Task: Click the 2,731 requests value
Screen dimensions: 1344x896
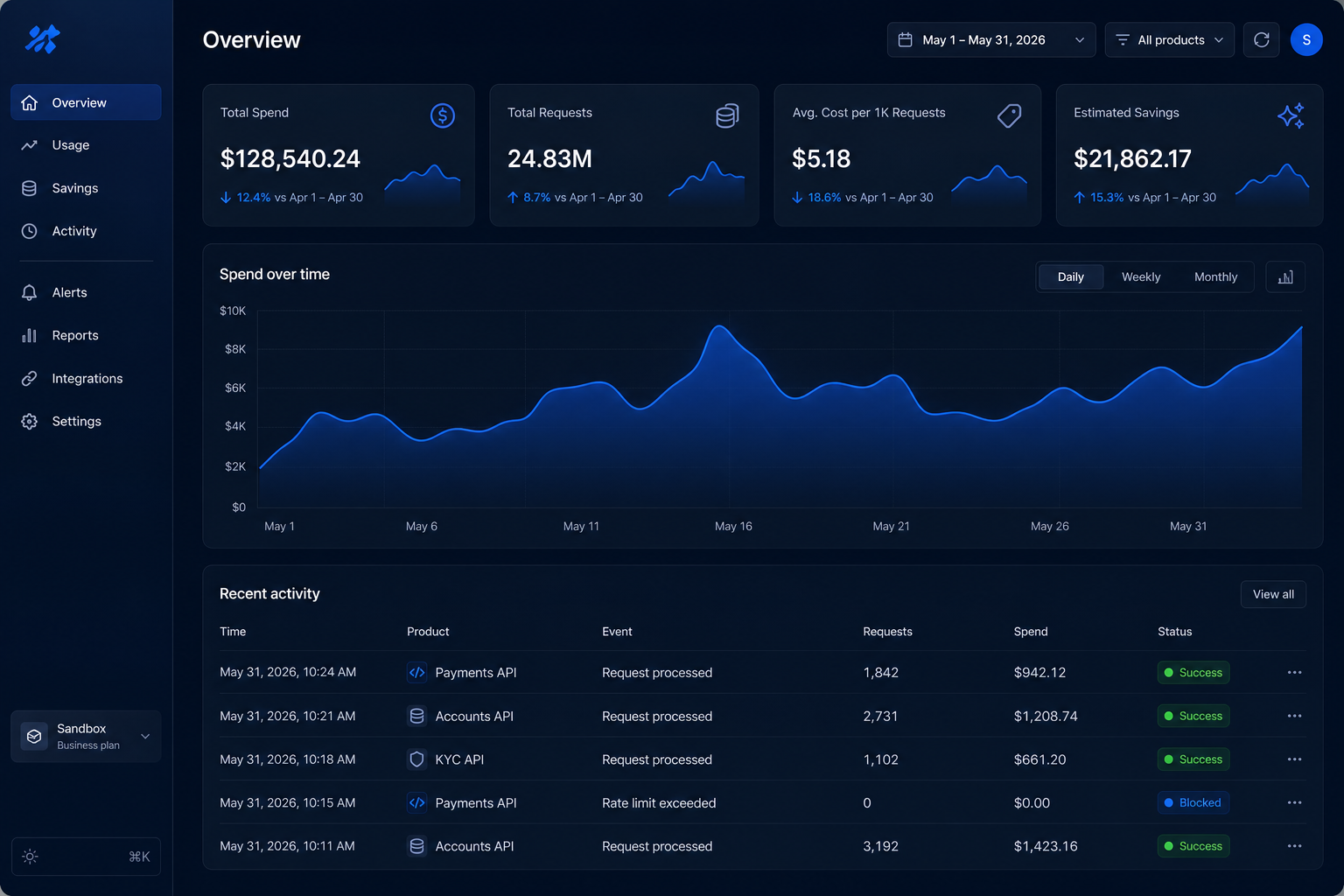Action: coord(880,716)
